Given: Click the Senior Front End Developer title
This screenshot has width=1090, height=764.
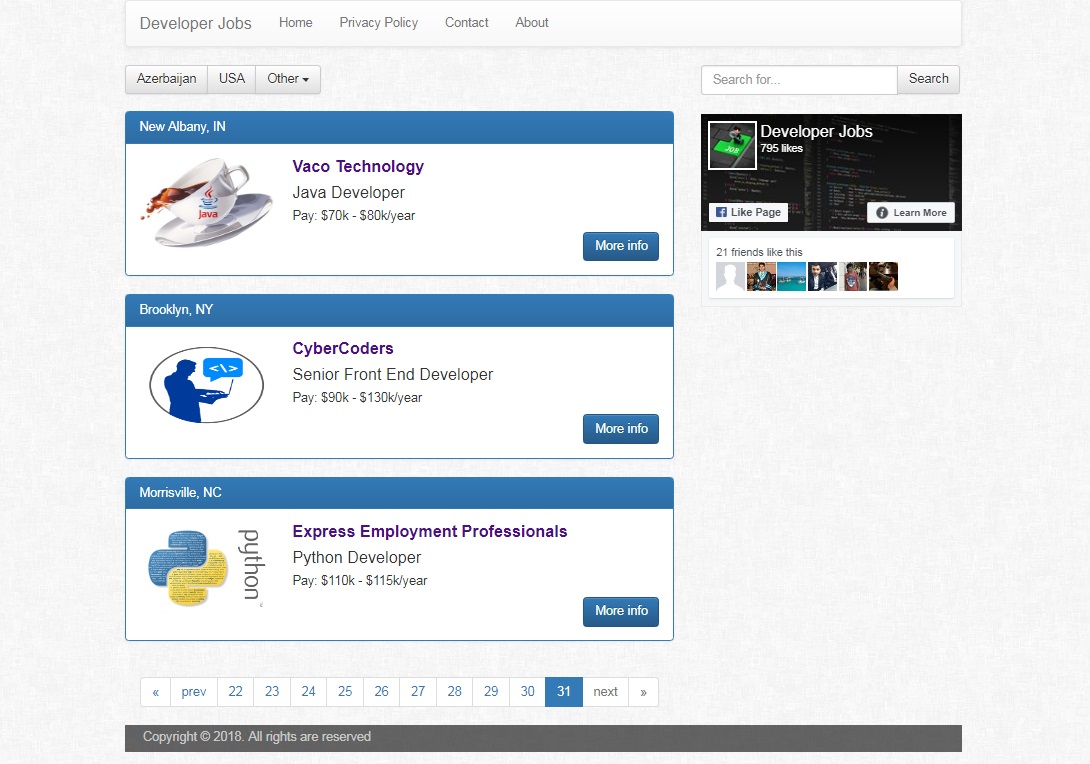Looking at the screenshot, I should 393,375.
